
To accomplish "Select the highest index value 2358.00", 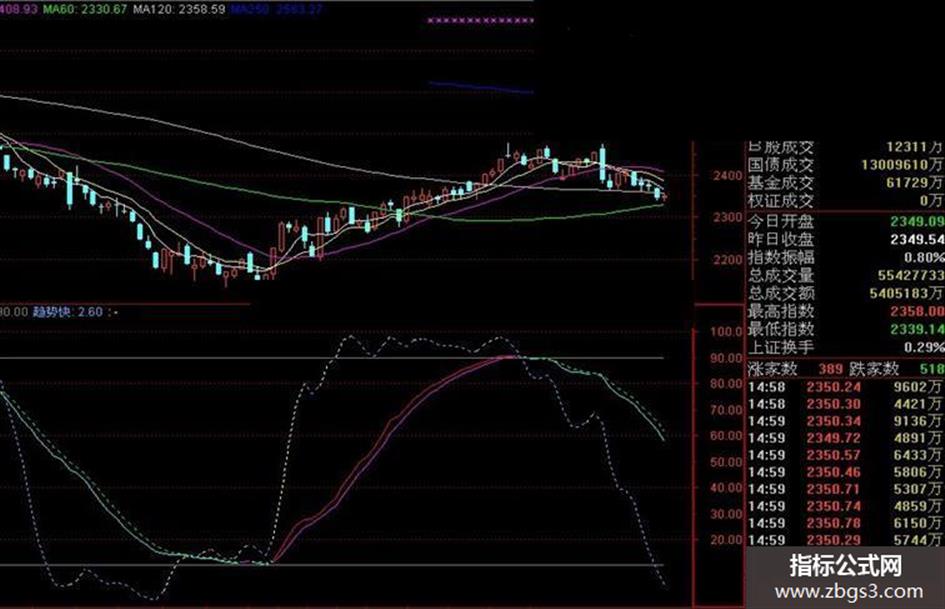I will tap(917, 311).
